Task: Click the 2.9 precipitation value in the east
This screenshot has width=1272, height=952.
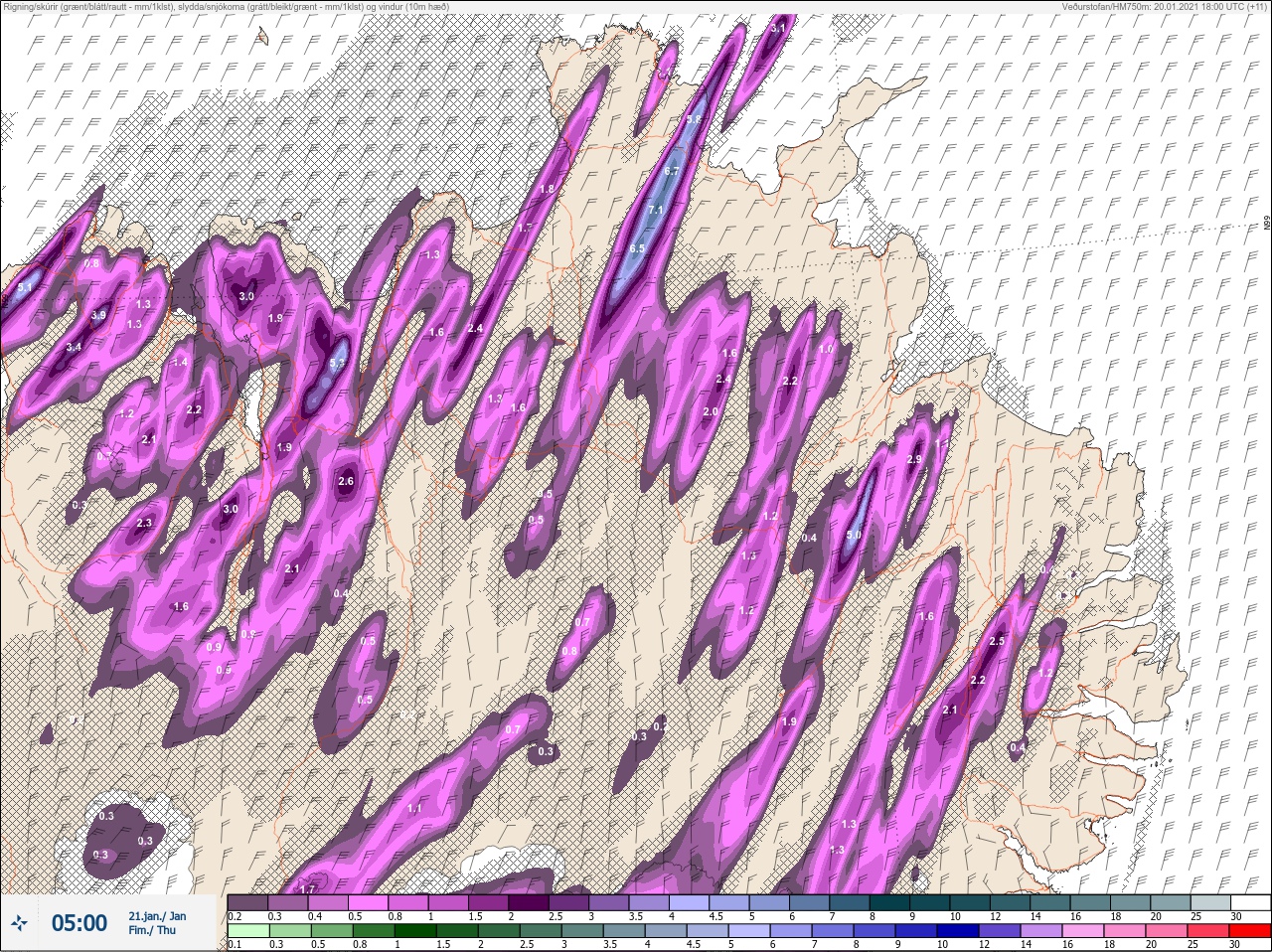Action: pyautogui.click(x=915, y=459)
